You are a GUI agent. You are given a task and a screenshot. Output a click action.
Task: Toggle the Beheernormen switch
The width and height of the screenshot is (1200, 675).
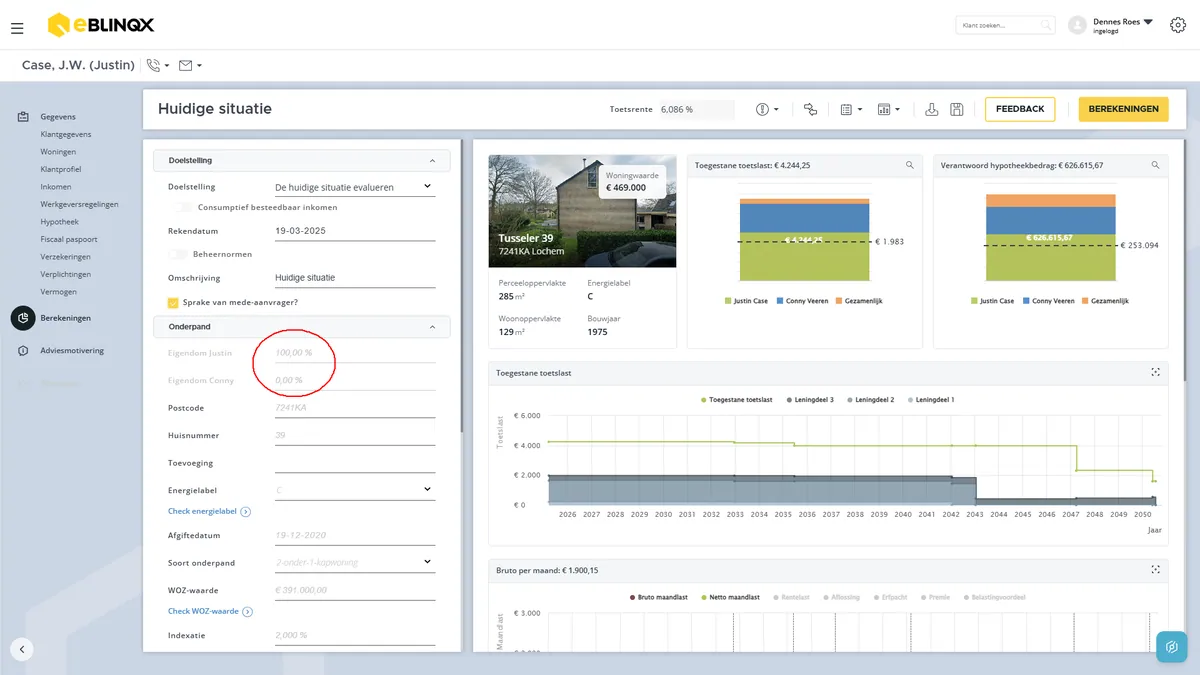coord(179,255)
